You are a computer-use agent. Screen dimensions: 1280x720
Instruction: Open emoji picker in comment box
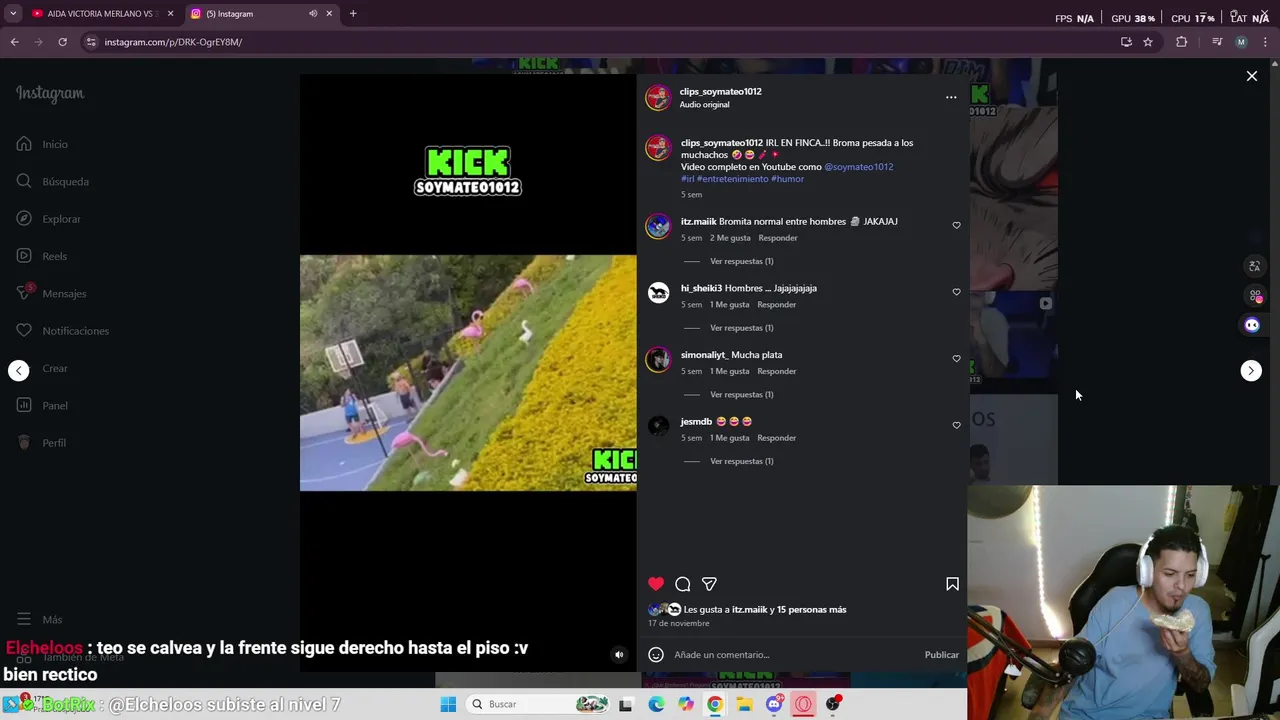pyautogui.click(x=656, y=655)
